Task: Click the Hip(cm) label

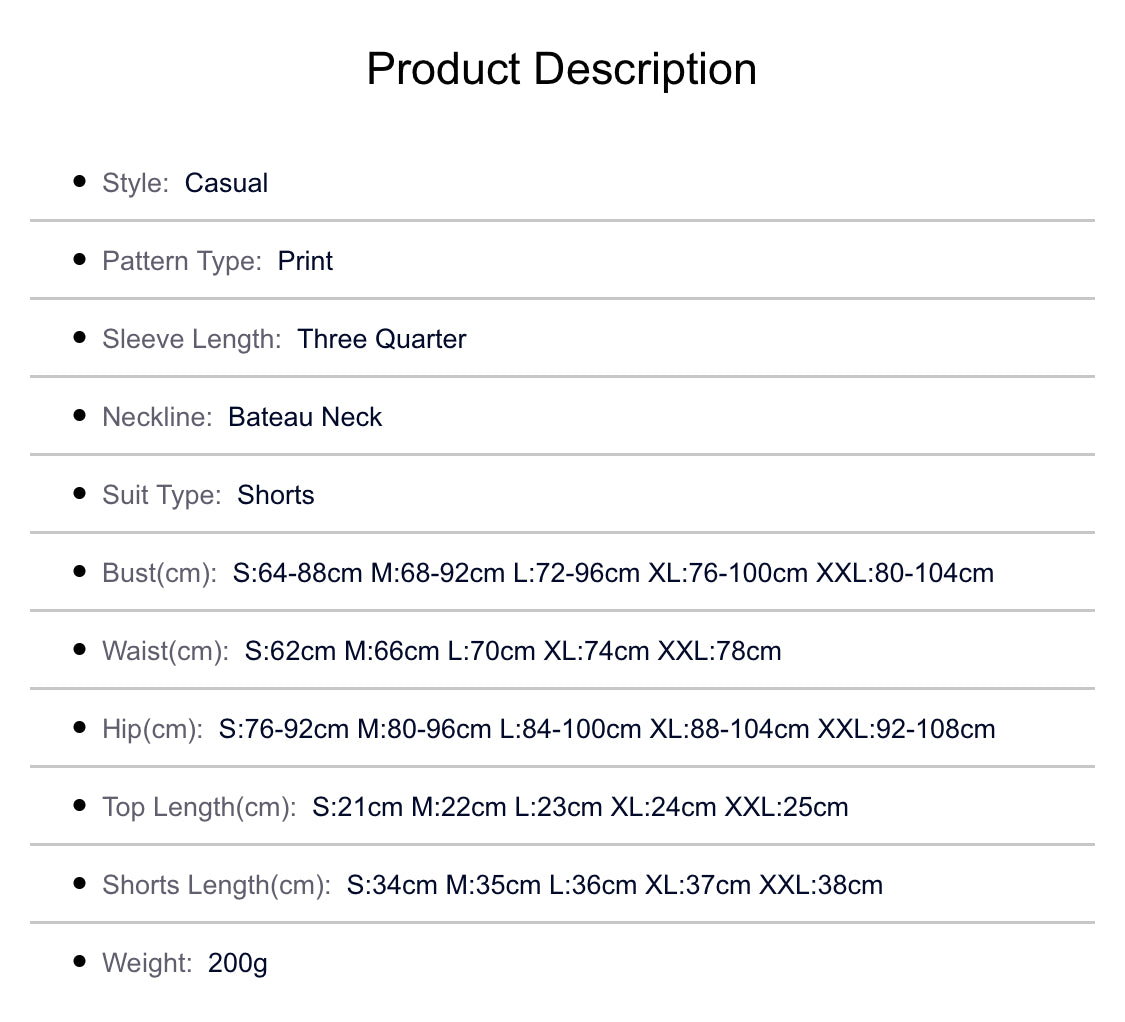Action: click(x=152, y=729)
